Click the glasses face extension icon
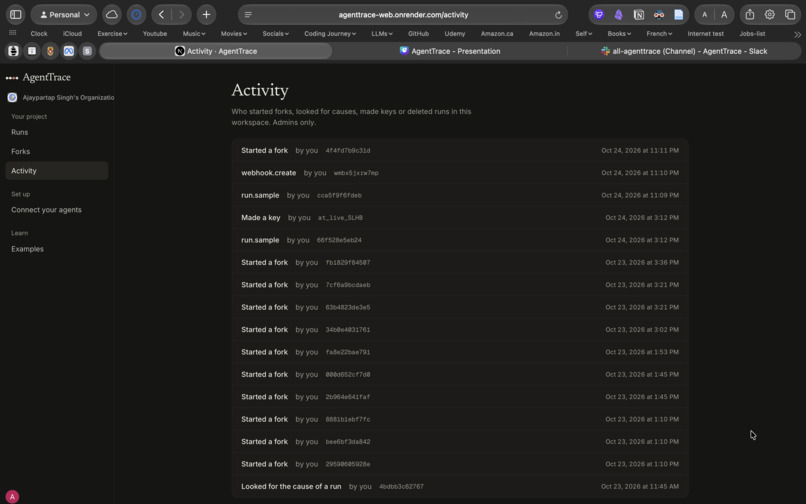The height and width of the screenshot is (504, 806). tap(658, 14)
